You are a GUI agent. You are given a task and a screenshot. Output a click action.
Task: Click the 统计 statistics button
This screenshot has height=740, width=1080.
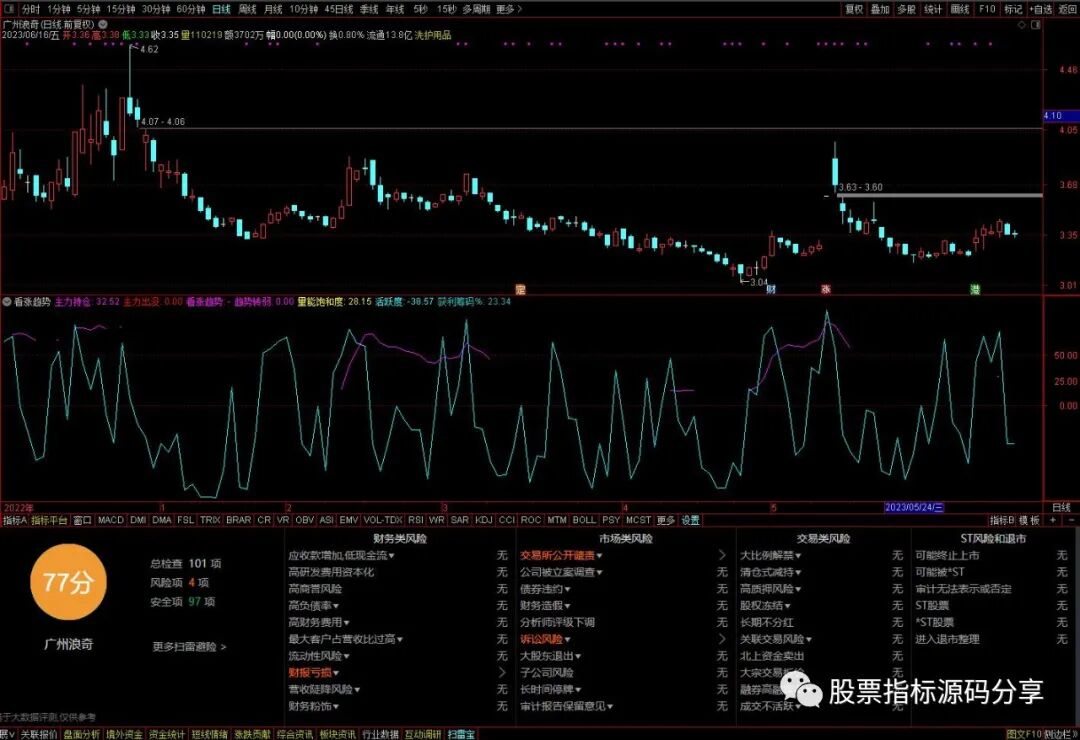click(933, 9)
